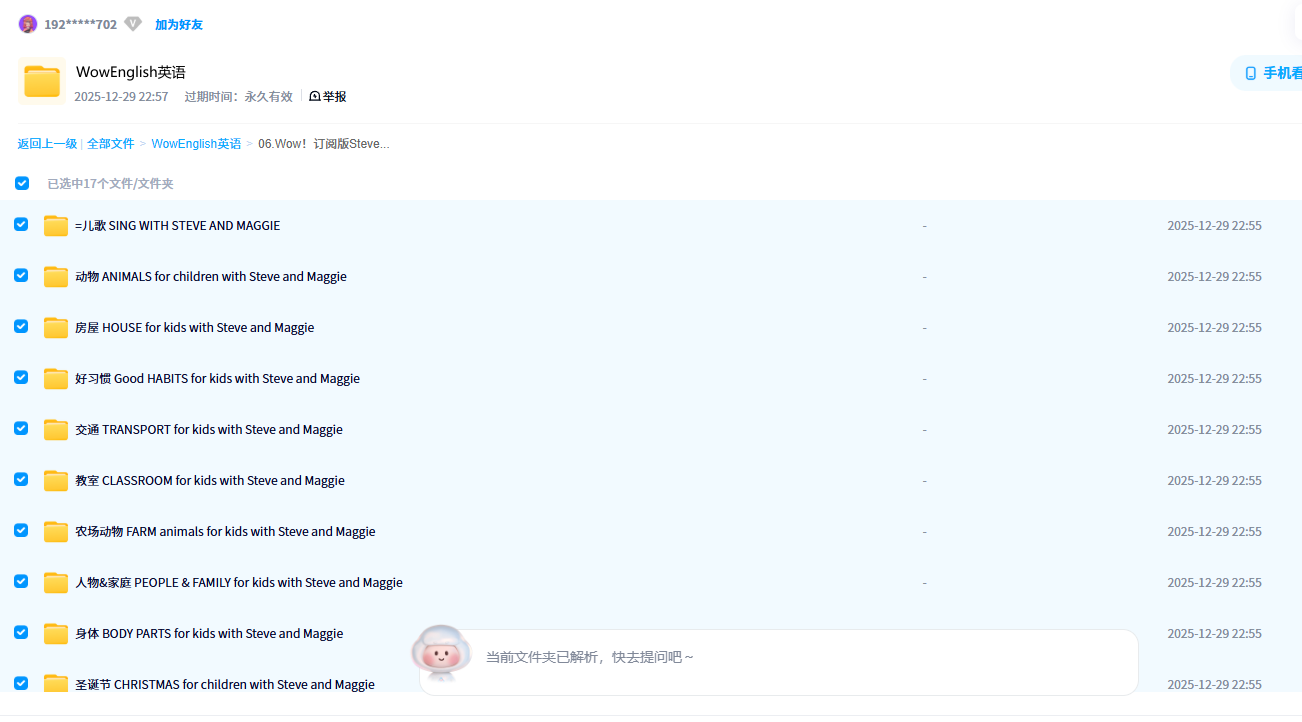Click the folder icon for 教室 CLASSROOM

56,481
